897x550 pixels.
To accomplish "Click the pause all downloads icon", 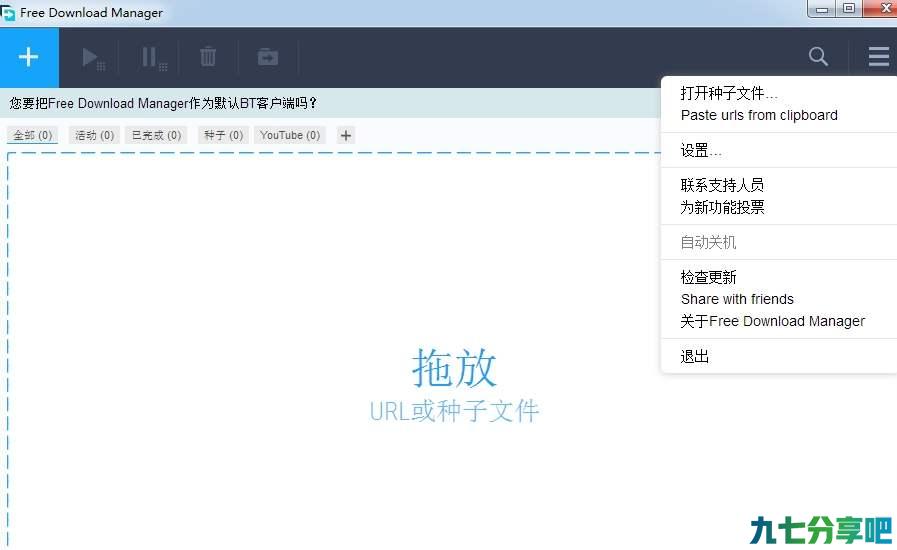I will point(153,58).
